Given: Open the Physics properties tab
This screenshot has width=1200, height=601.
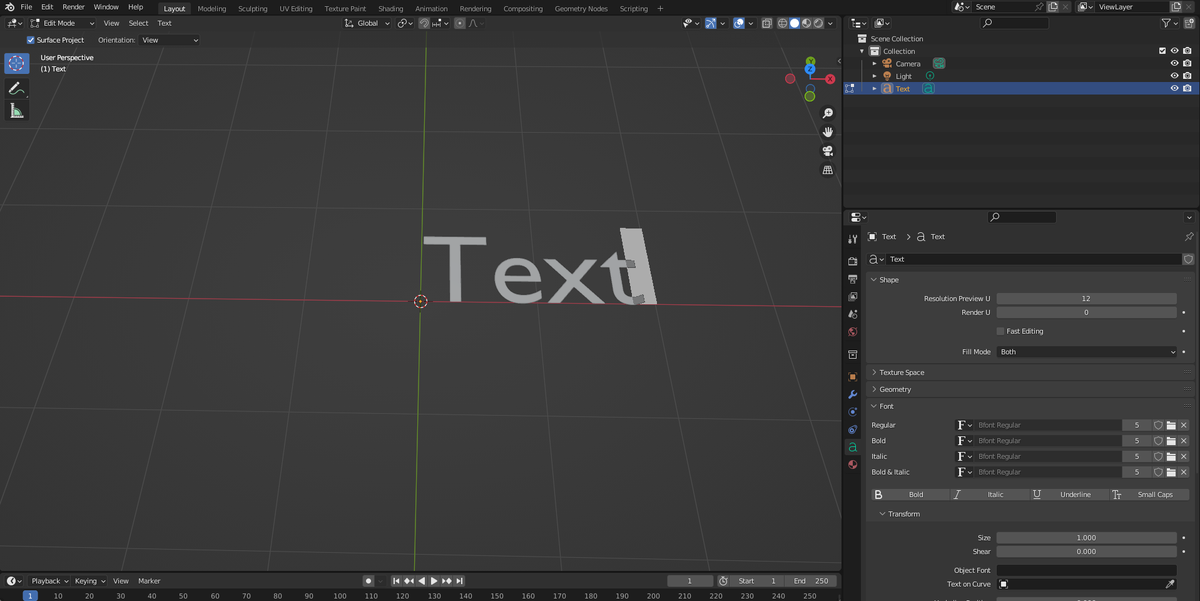Looking at the screenshot, I should point(853,412).
